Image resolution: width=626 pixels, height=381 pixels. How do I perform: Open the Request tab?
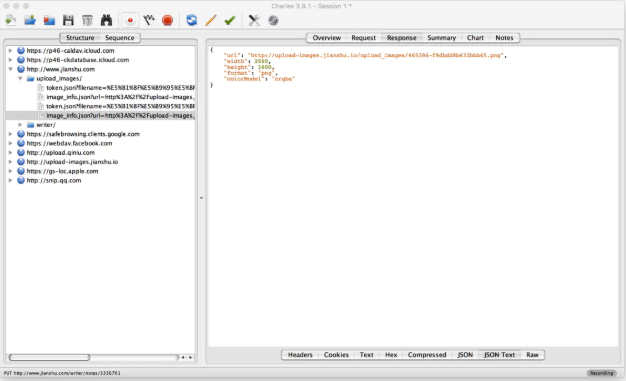pyautogui.click(x=363, y=38)
